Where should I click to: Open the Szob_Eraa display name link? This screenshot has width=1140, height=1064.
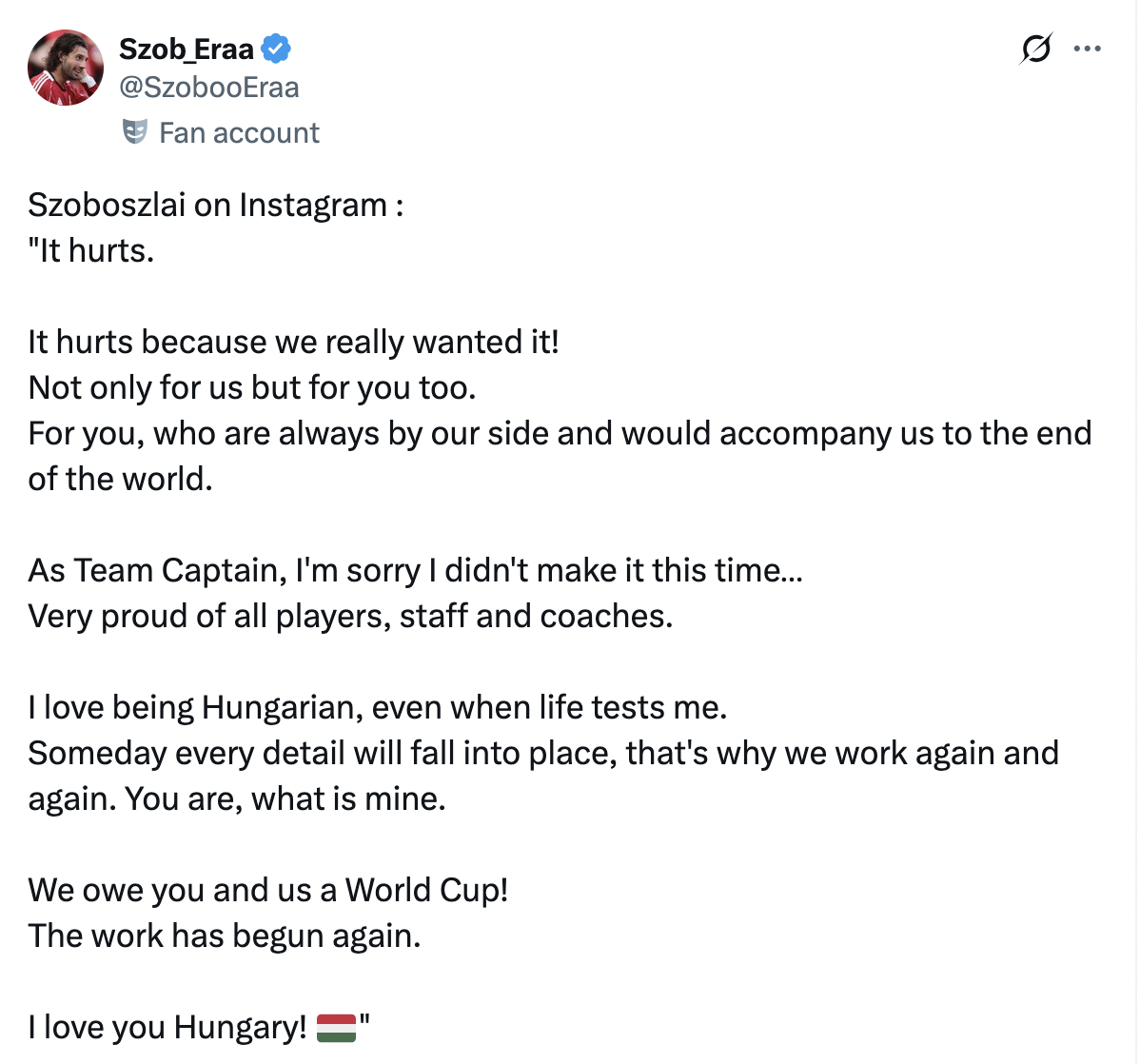pos(187,49)
